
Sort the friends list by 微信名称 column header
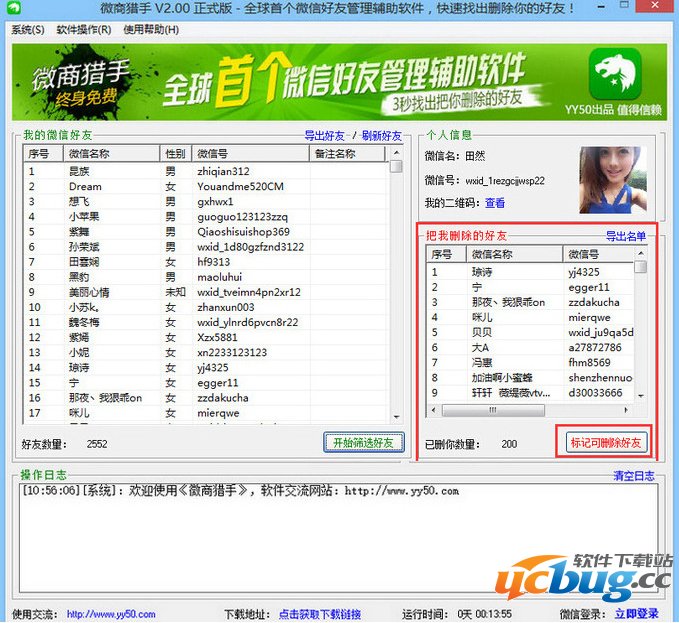(112, 154)
